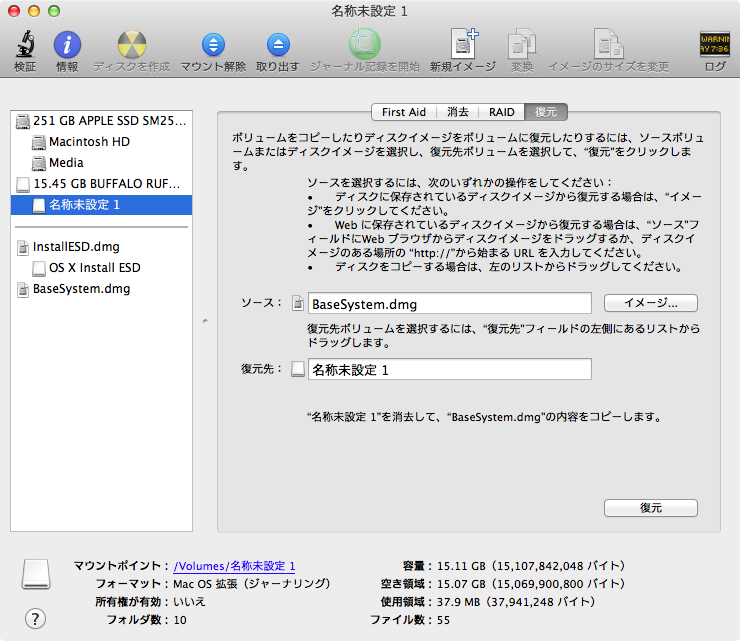740x641 pixels.
Task: Click the 容量 15.11 GB capacity value
Action: pos(531,566)
